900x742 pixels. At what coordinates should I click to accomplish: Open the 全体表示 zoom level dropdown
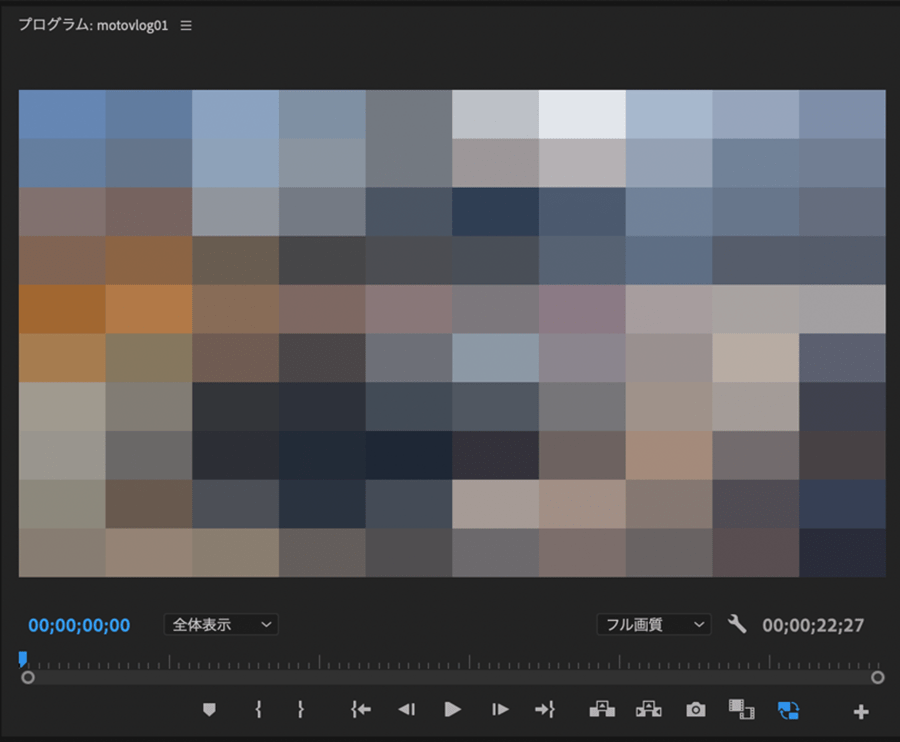click(220, 624)
